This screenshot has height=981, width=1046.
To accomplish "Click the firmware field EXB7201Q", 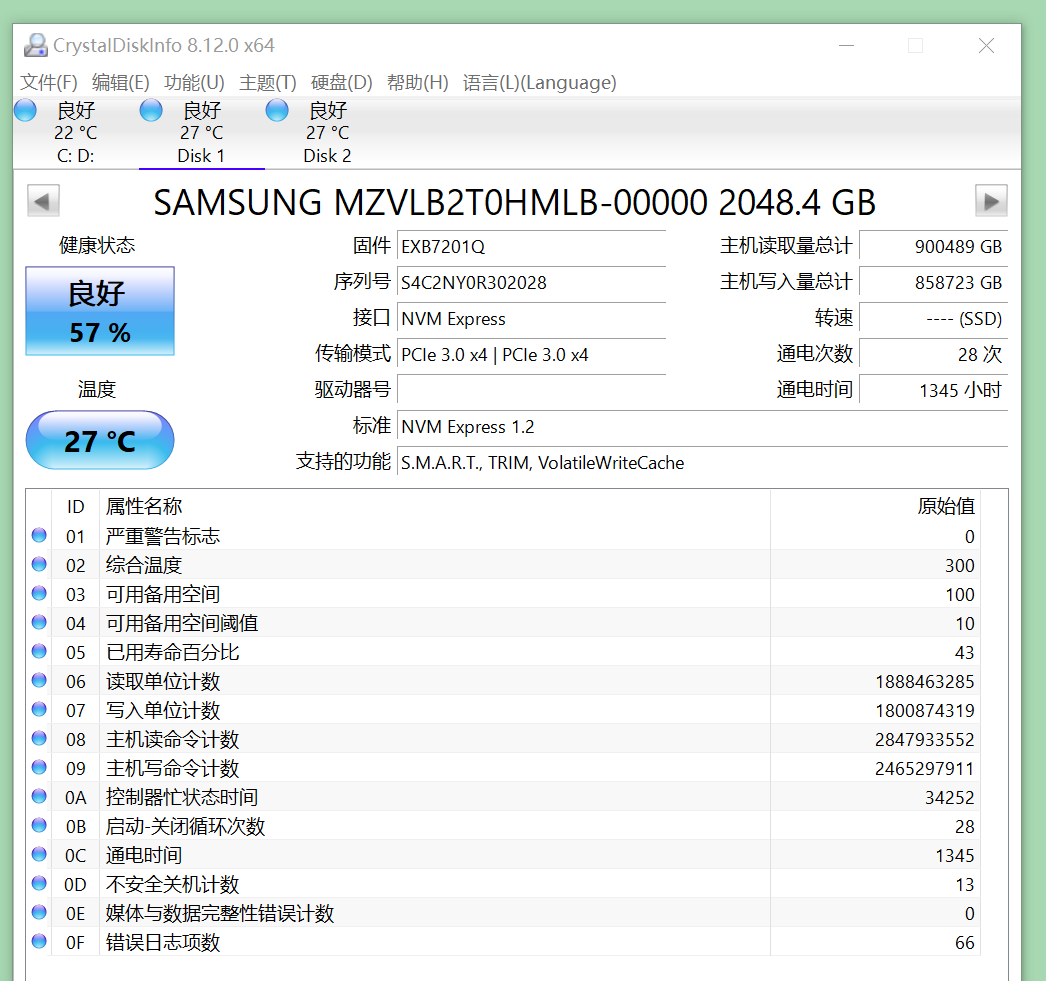I will click(x=532, y=246).
